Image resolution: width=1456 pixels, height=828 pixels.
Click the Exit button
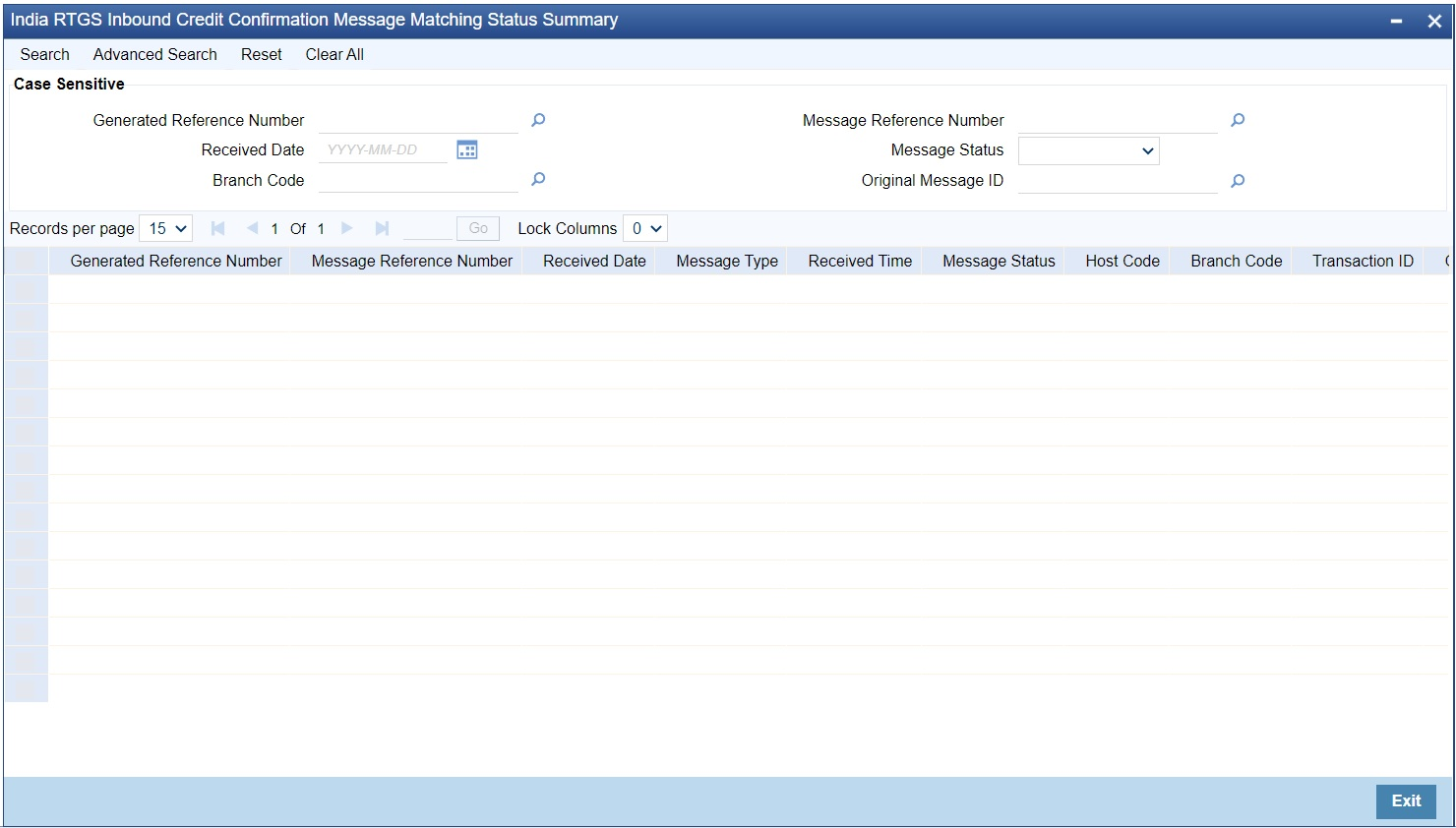pyautogui.click(x=1406, y=800)
